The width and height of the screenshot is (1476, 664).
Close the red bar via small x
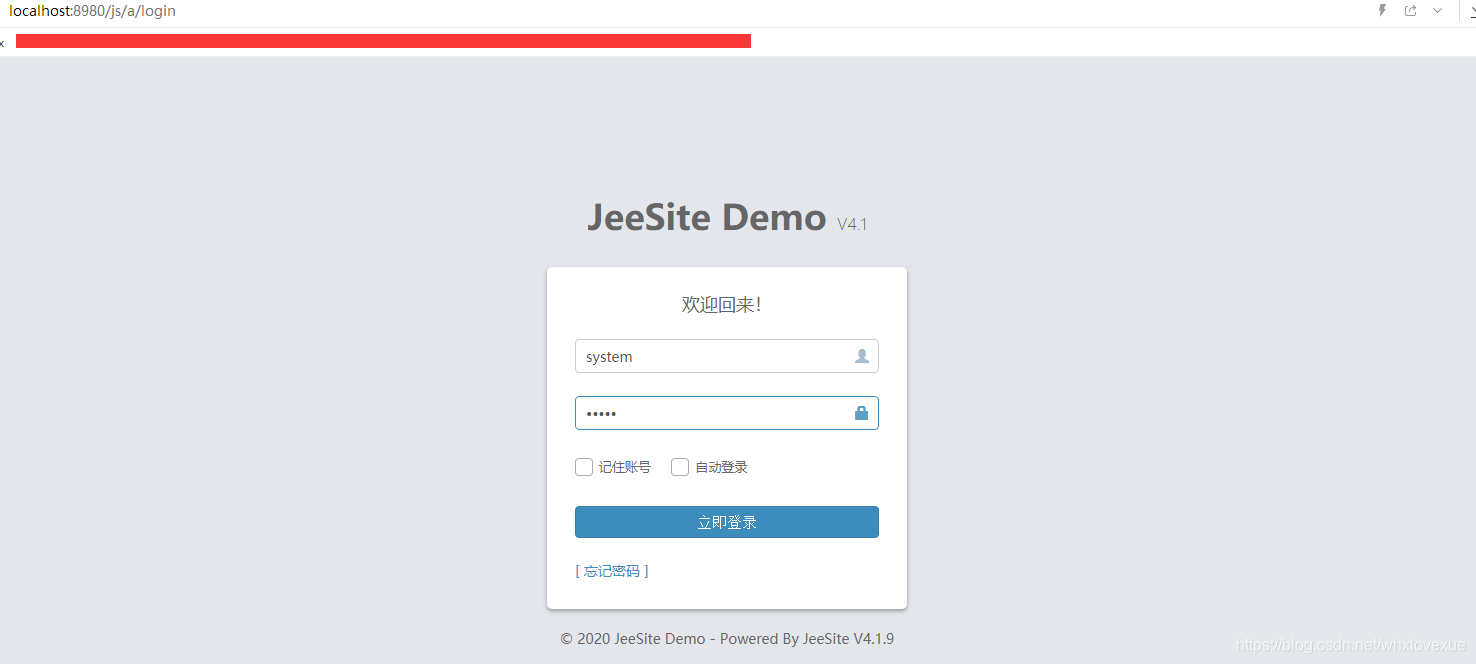[3, 43]
